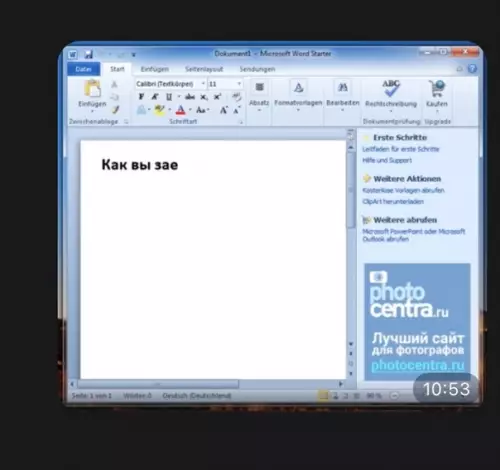Screen dimensions: 500x470
Task: Open the Hilfe und Support link
Action: tap(387, 160)
